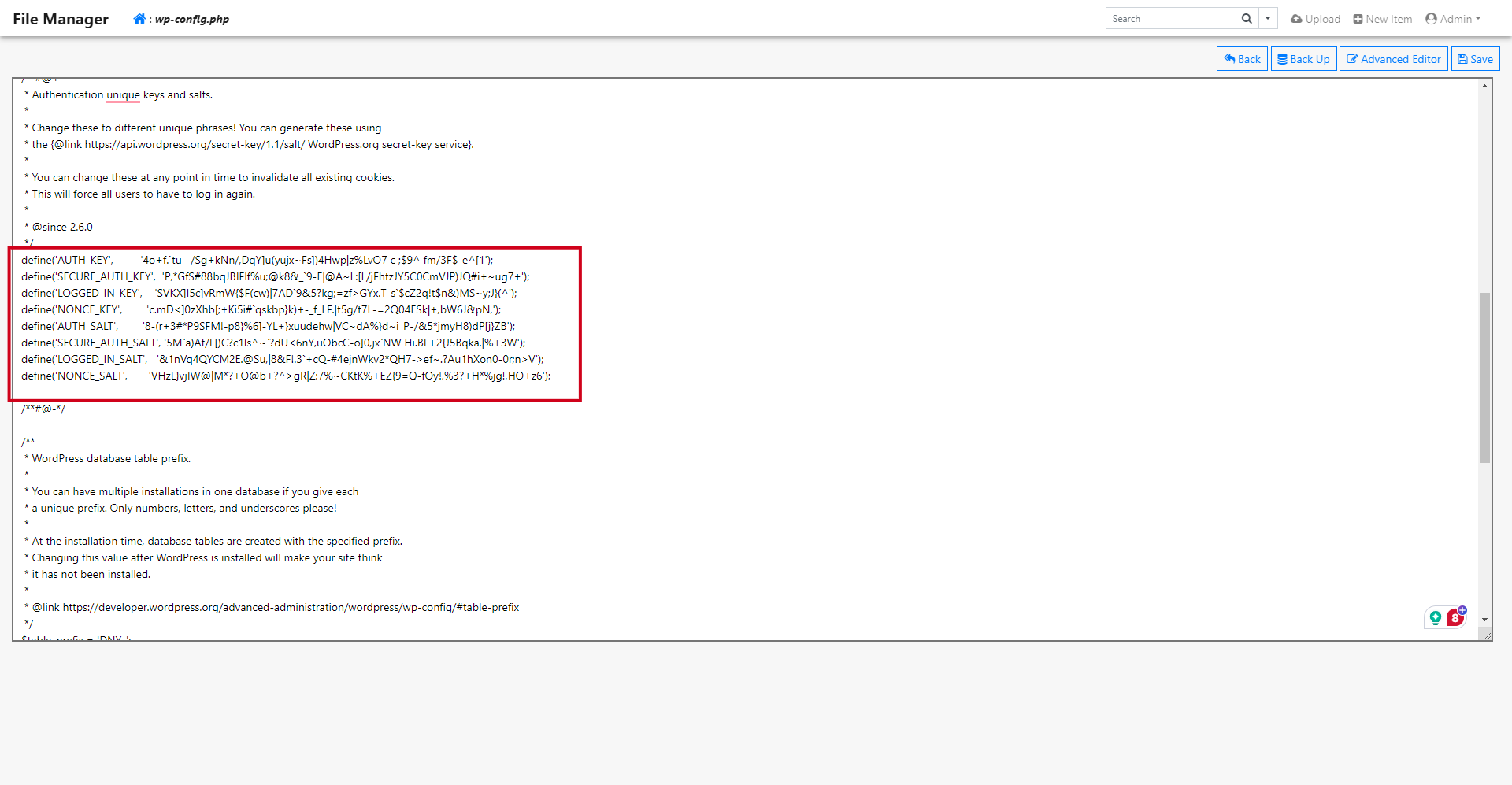Screen dimensions: 1512x785
Task: Click scrollbar up arrow in editor
Action: (1484, 86)
